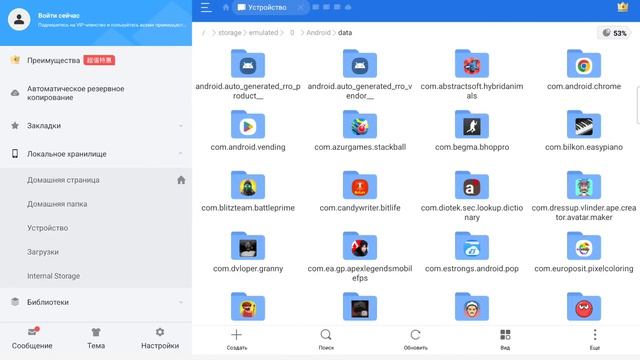
Task: Open com.diotek.sec.lookup.dictionary folder
Action: click(472, 196)
